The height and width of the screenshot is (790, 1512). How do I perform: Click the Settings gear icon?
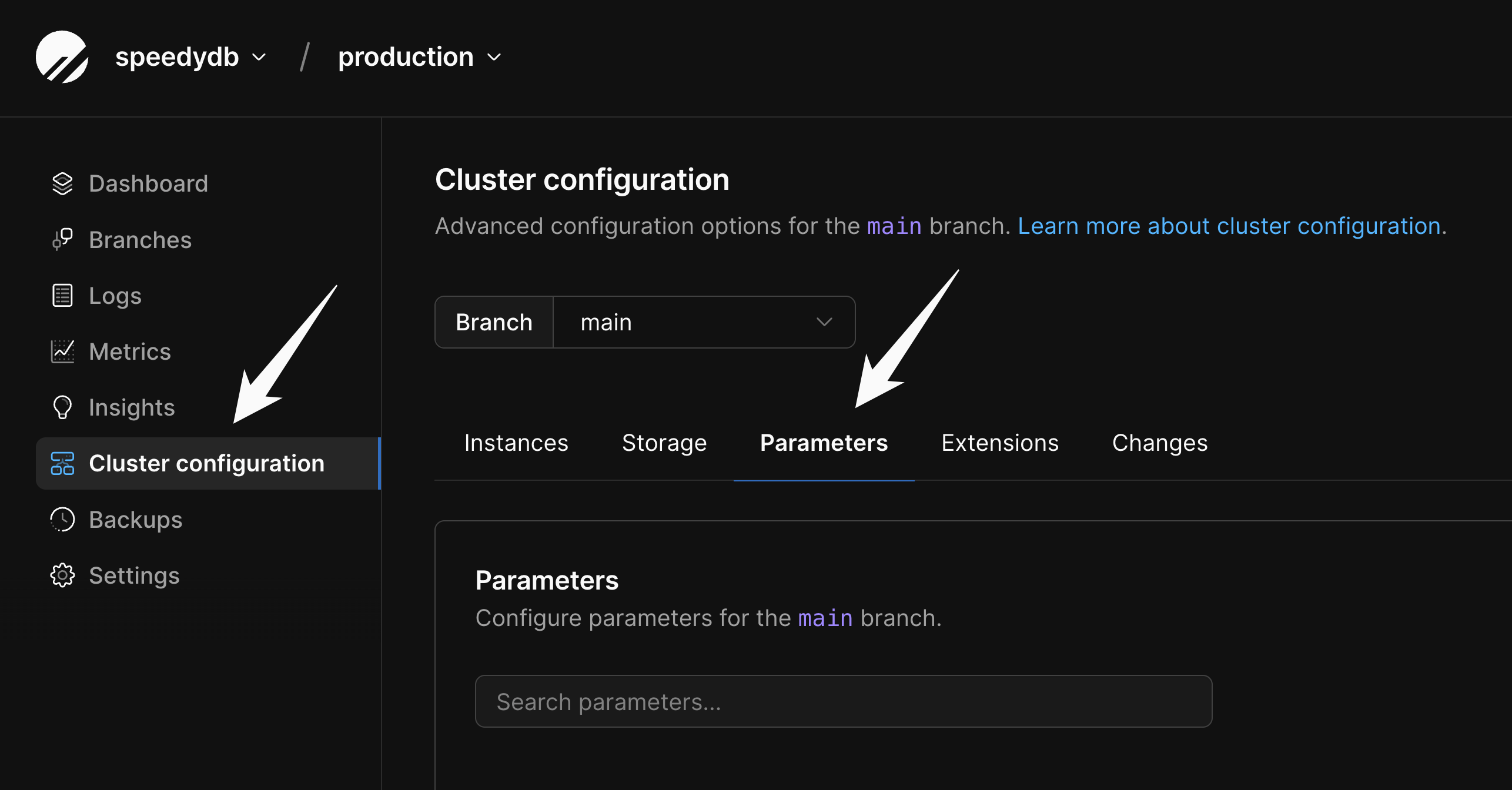click(62, 575)
